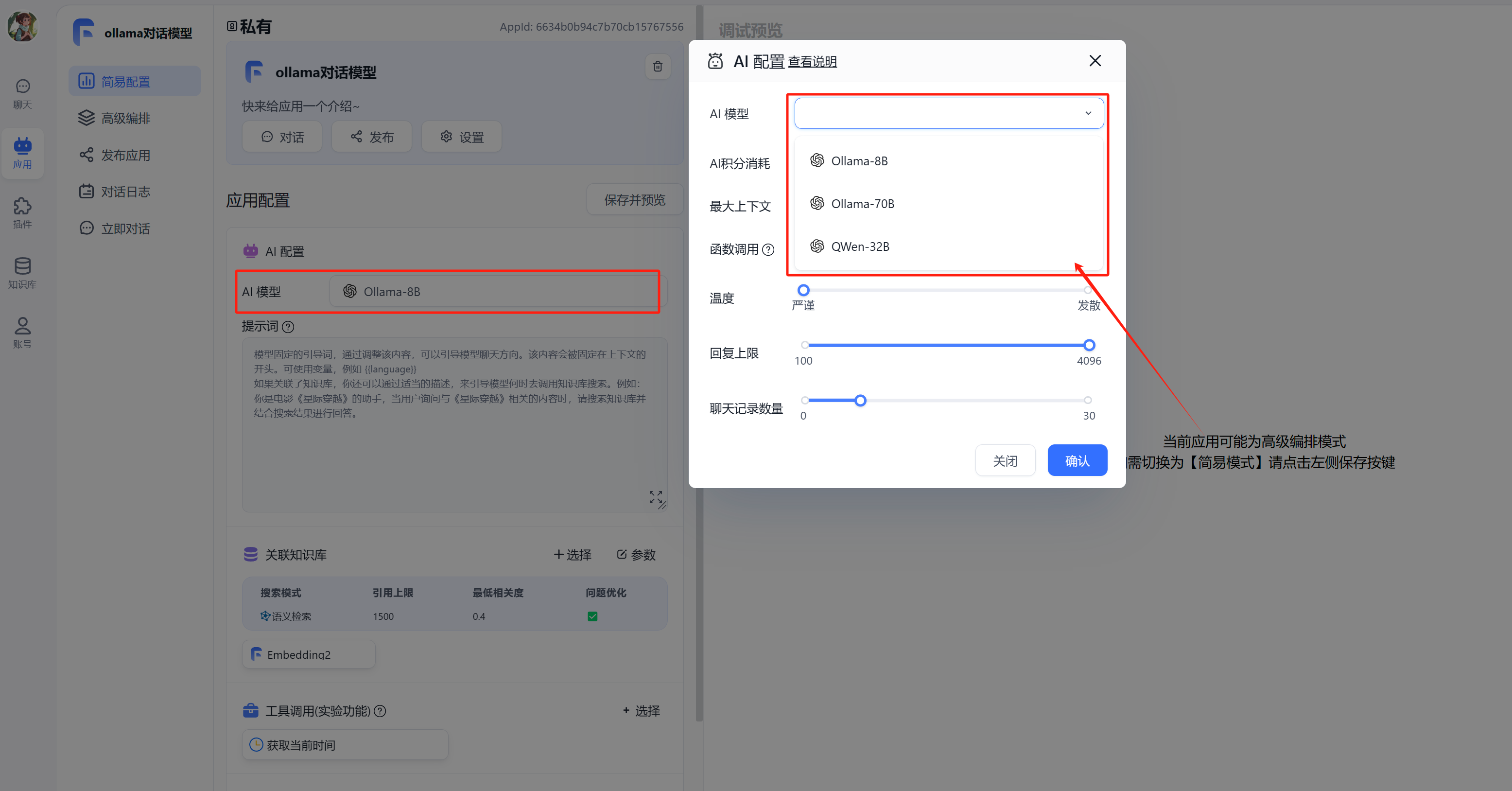1512x791 pixels.
Task: Open the 插件 plugin sidebar icon
Action: tap(22, 212)
